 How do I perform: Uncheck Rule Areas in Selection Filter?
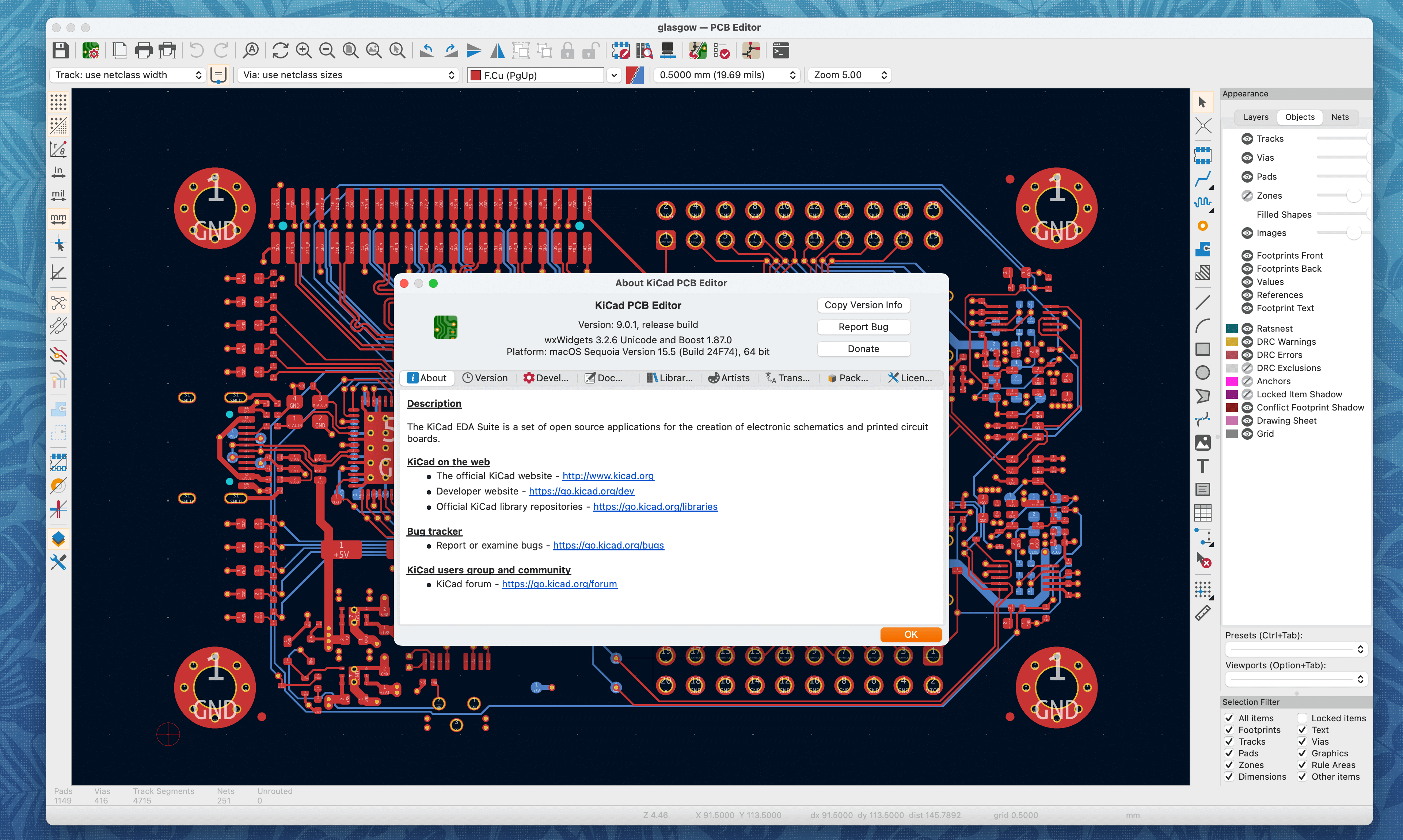(x=1302, y=765)
